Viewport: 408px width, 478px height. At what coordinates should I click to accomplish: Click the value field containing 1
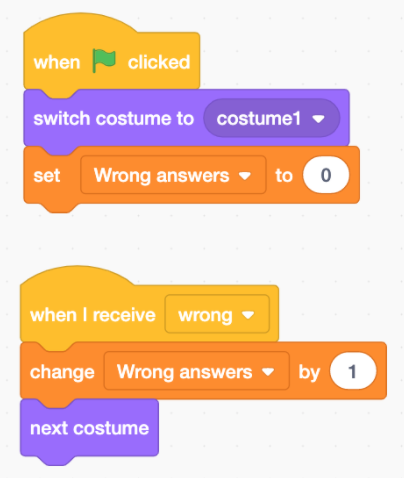353,371
